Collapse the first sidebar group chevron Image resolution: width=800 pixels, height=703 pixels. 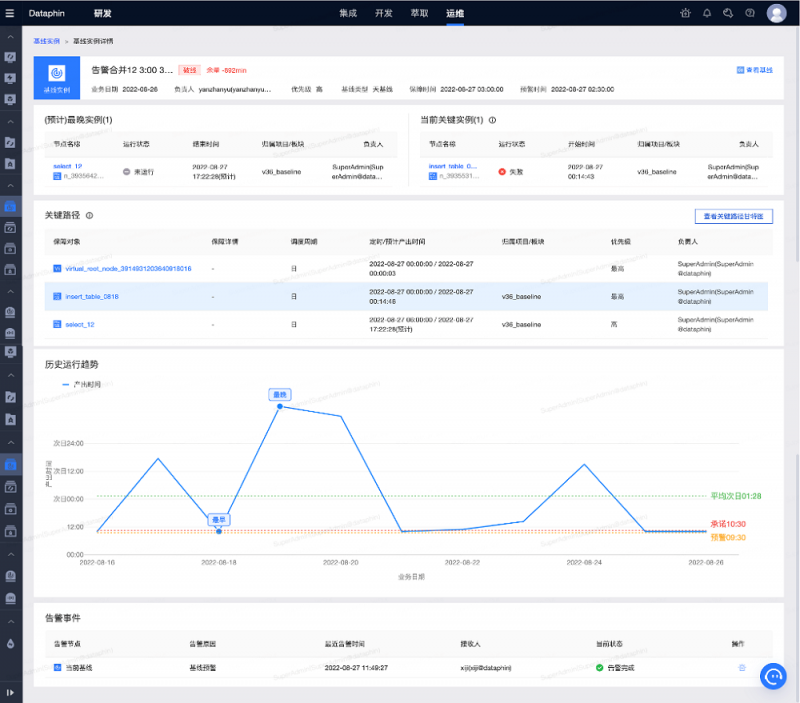[10, 38]
